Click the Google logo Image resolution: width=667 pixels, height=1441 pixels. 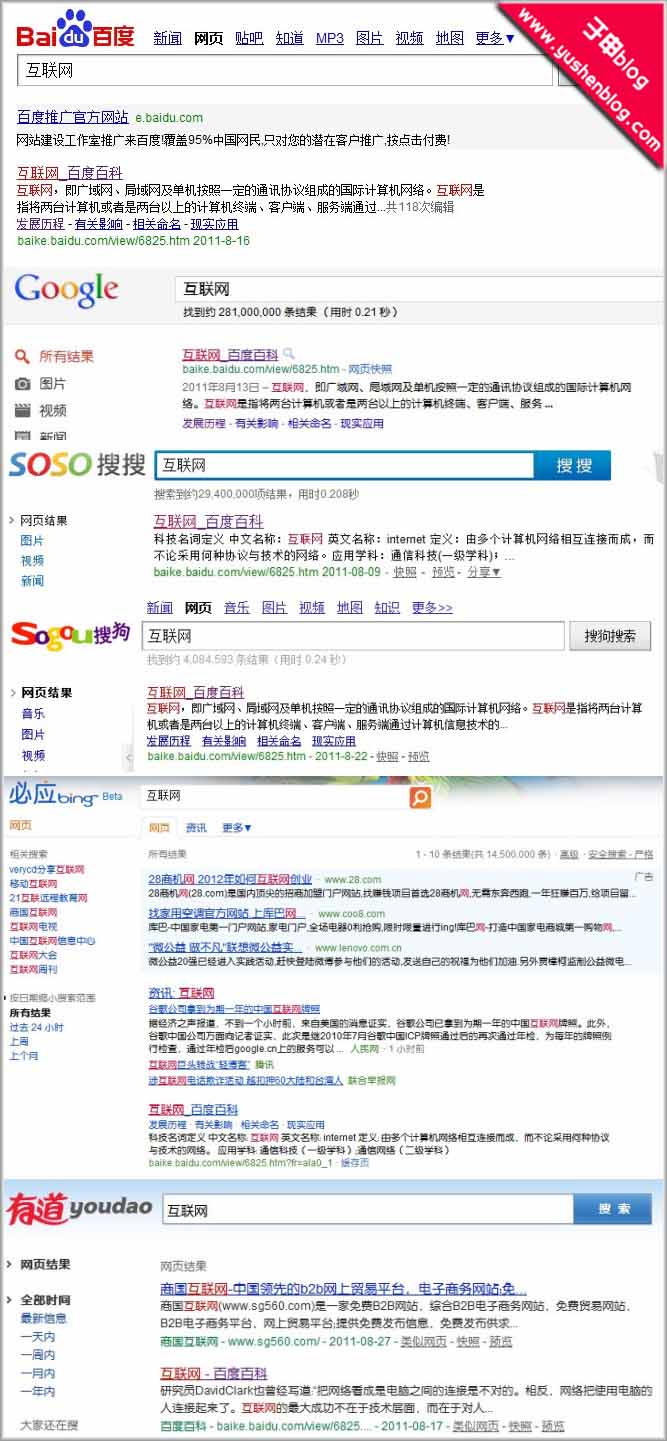(x=66, y=290)
